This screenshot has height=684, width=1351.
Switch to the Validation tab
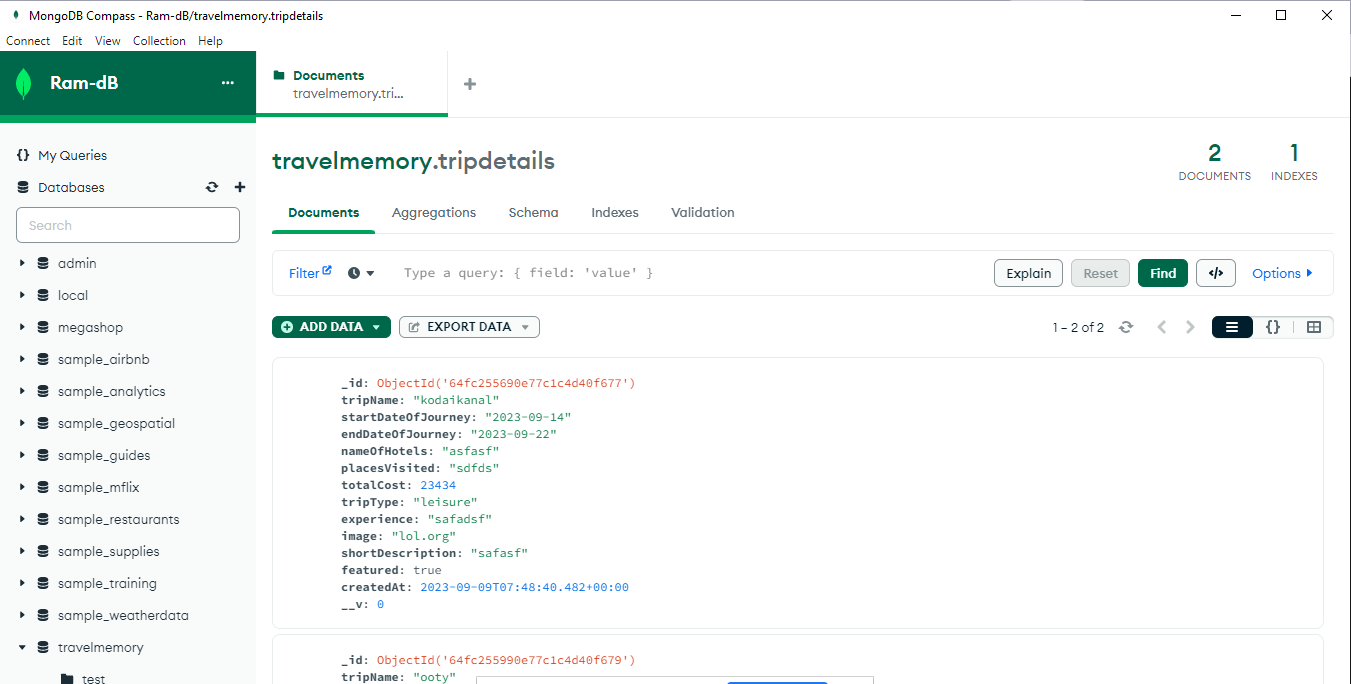(703, 212)
